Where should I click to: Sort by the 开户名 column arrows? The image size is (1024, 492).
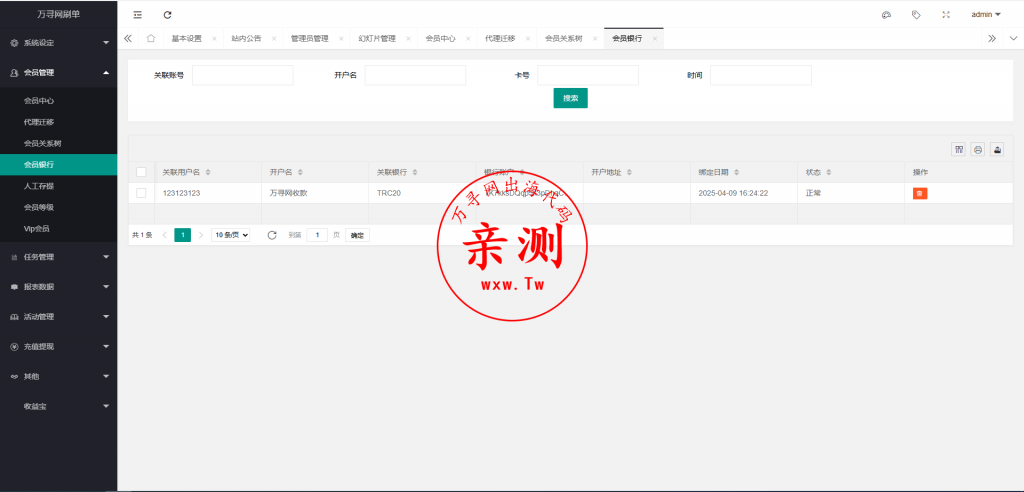(300, 172)
